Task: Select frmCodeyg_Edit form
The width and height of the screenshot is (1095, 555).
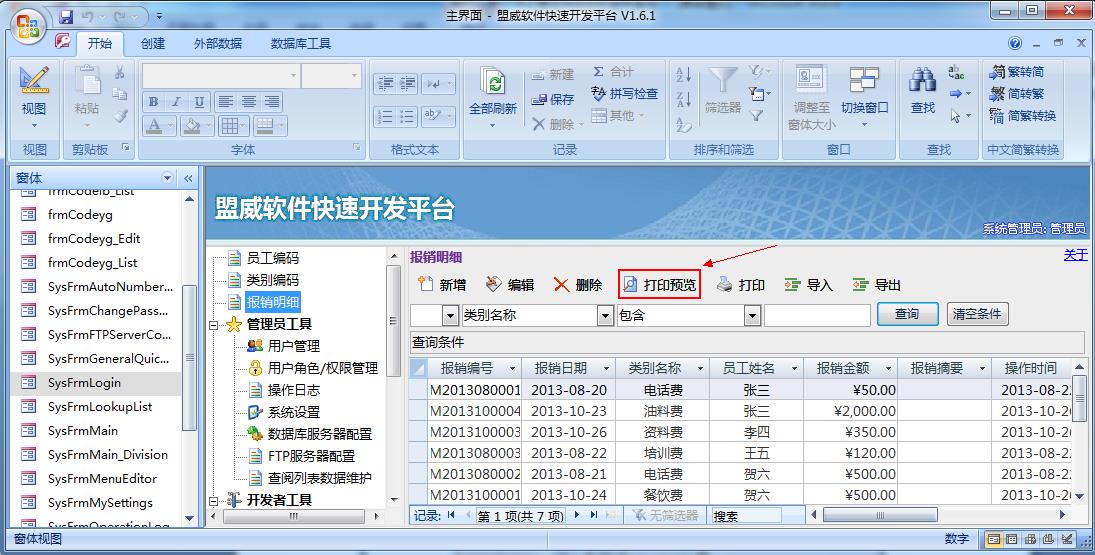Action: click(96, 239)
